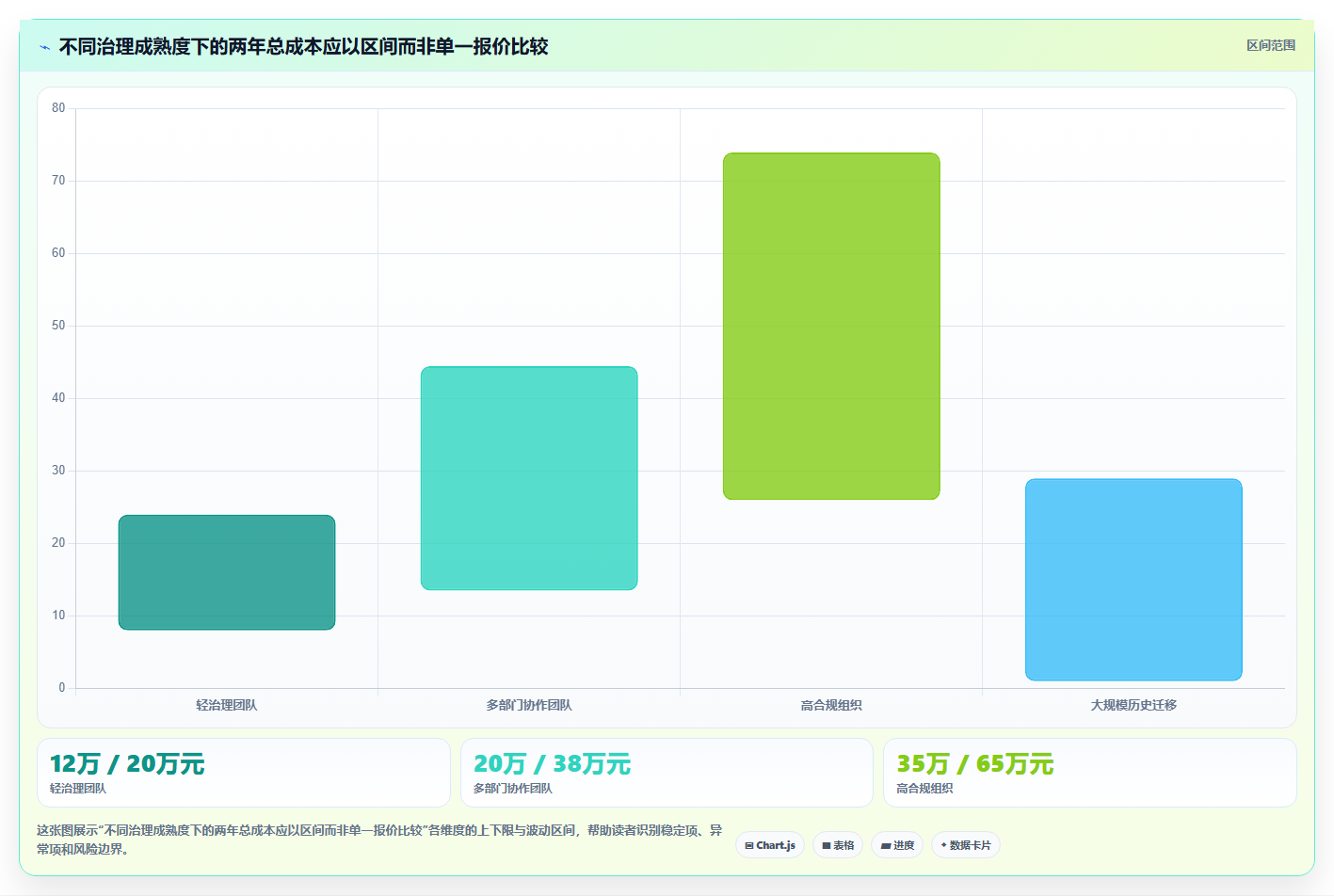
Task: Click the 区间范围 label at top right
Action: click(x=1271, y=45)
